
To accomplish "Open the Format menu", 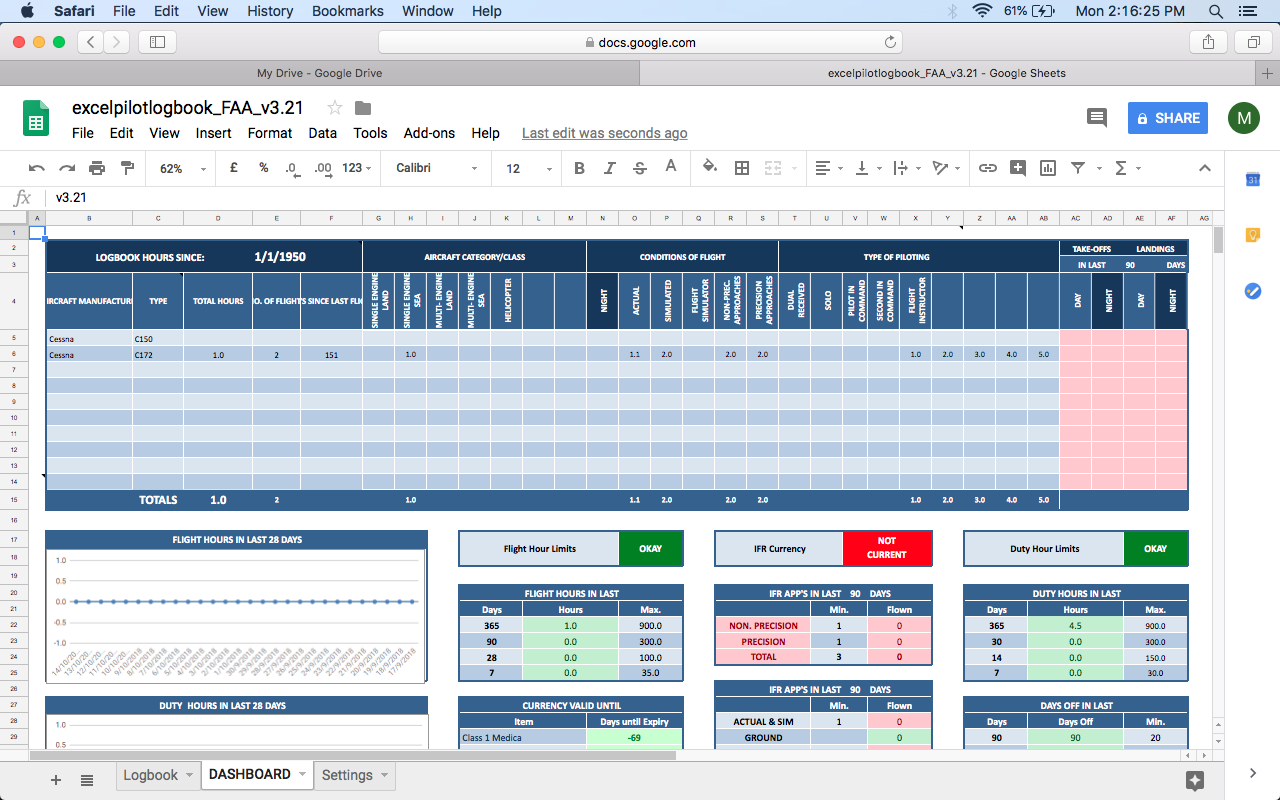I will (270, 133).
